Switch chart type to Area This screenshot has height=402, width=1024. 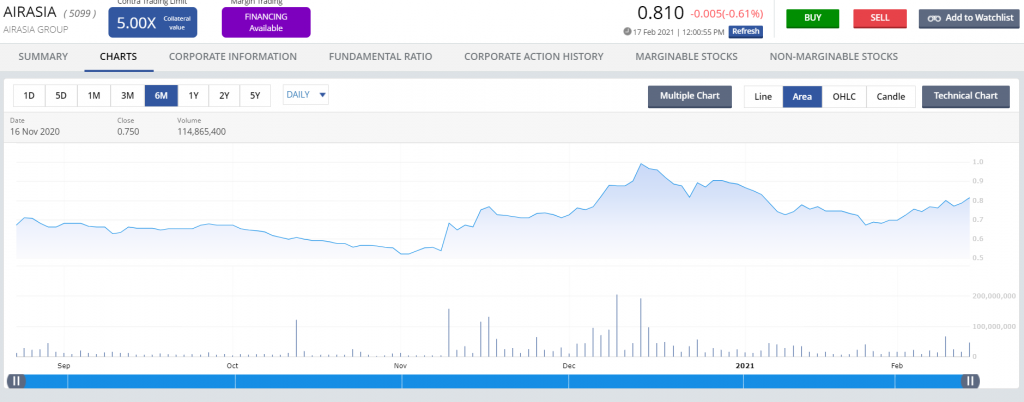tap(802, 97)
